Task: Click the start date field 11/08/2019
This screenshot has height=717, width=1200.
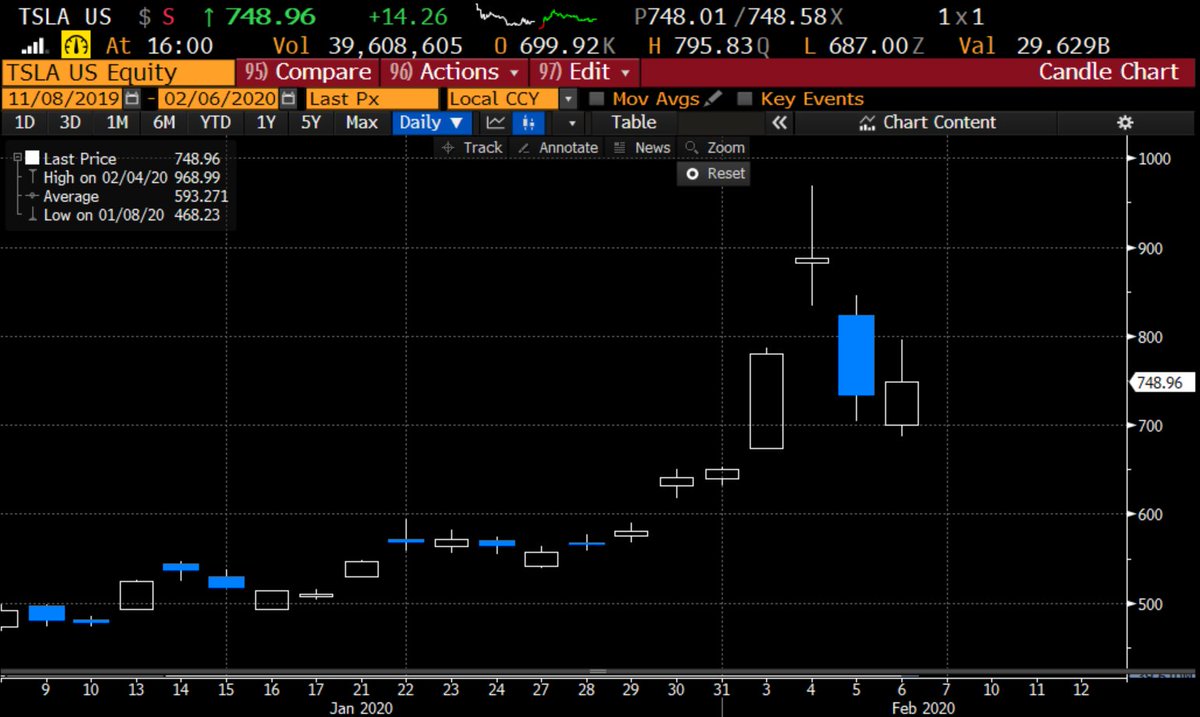Action: pyautogui.click(x=62, y=99)
